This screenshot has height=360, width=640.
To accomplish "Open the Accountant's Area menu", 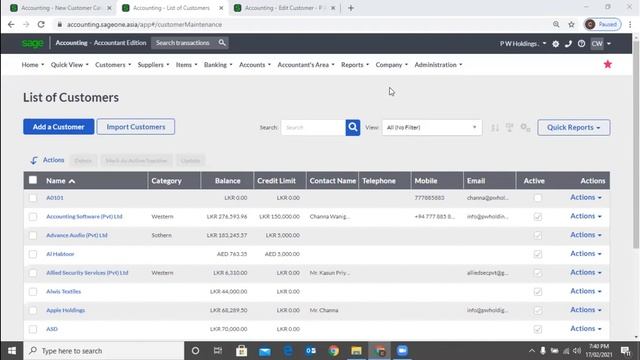I will (x=306, y=65).
